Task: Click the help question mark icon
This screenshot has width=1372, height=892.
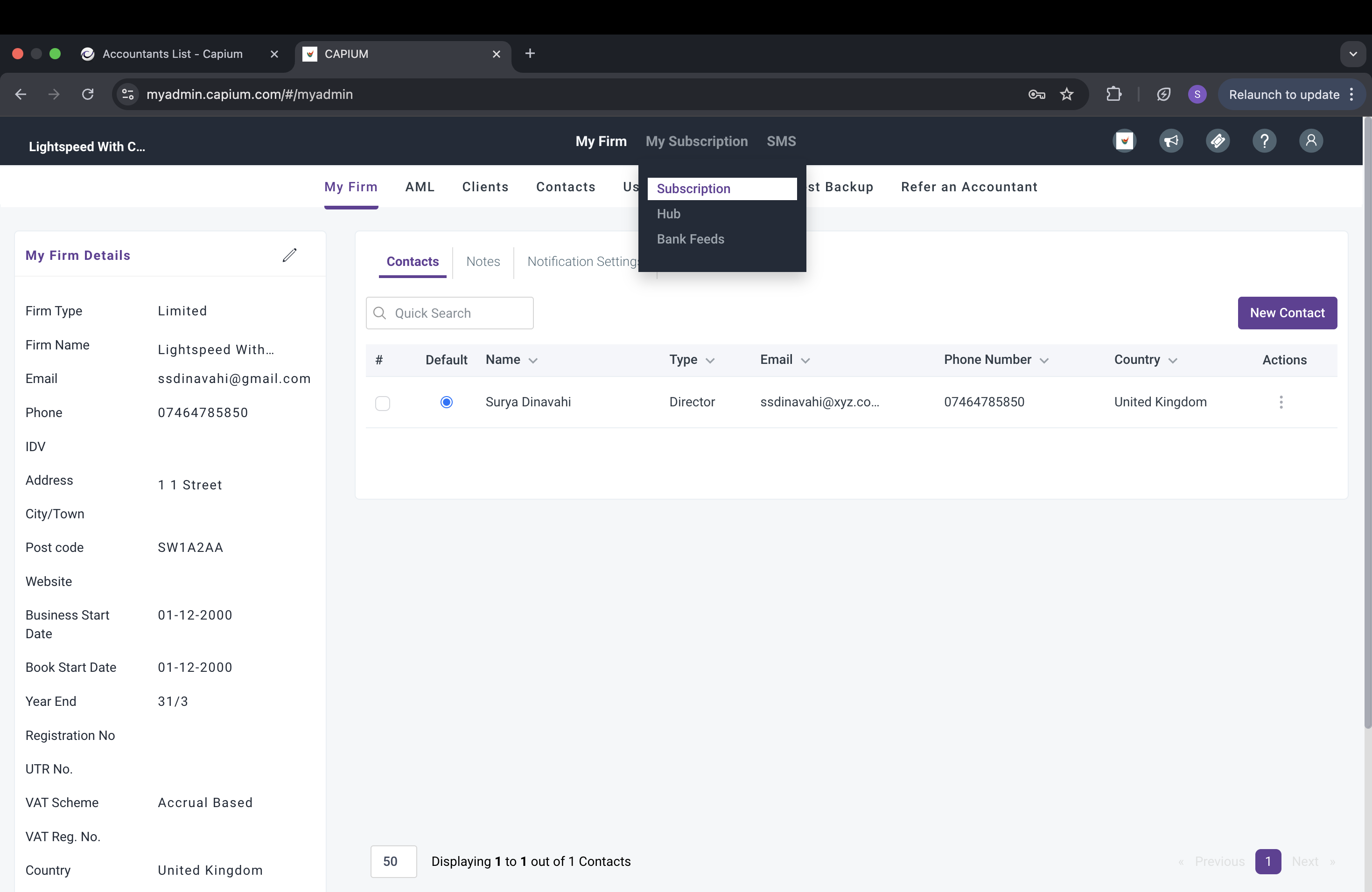Action: tap(1264, 141)
